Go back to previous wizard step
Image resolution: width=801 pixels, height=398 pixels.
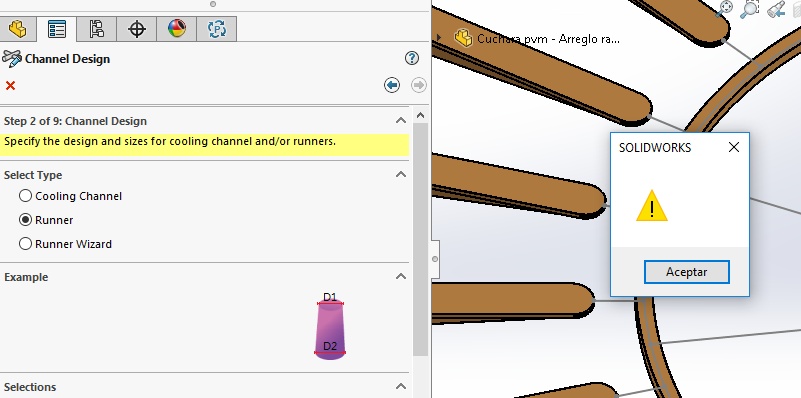pyautogui.click(x=392, y=85)
